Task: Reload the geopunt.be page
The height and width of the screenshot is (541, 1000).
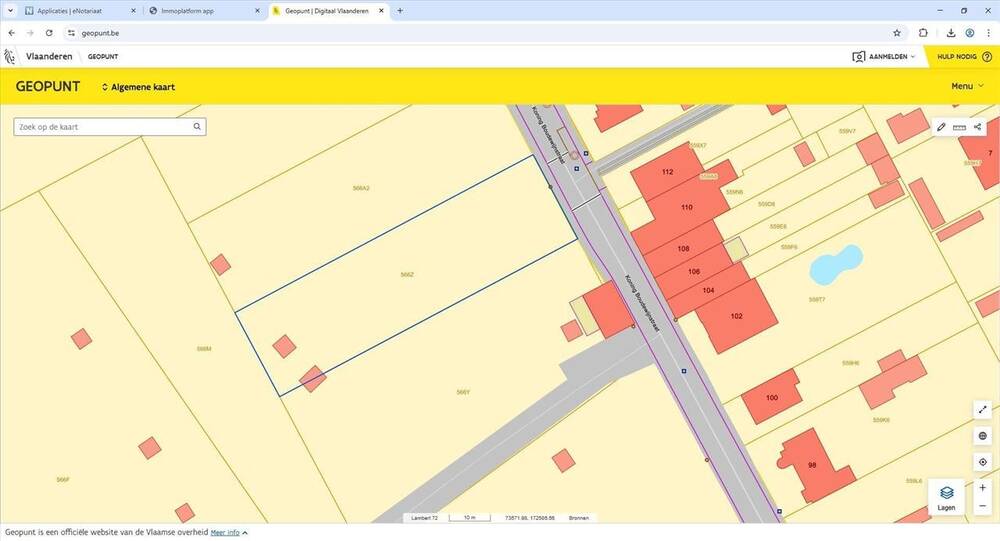Action: 49,33
